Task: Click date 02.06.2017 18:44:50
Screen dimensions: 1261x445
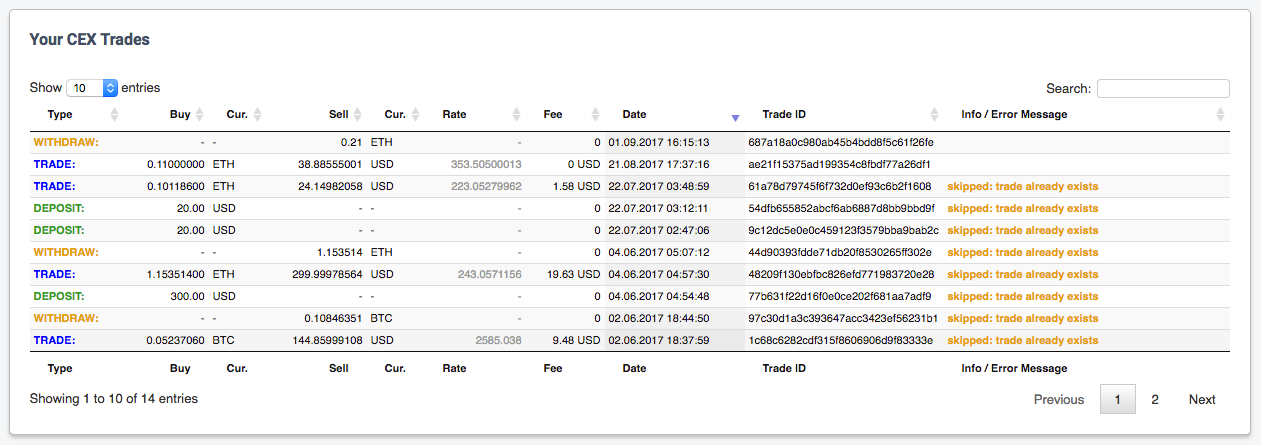Action: [658, 318]
